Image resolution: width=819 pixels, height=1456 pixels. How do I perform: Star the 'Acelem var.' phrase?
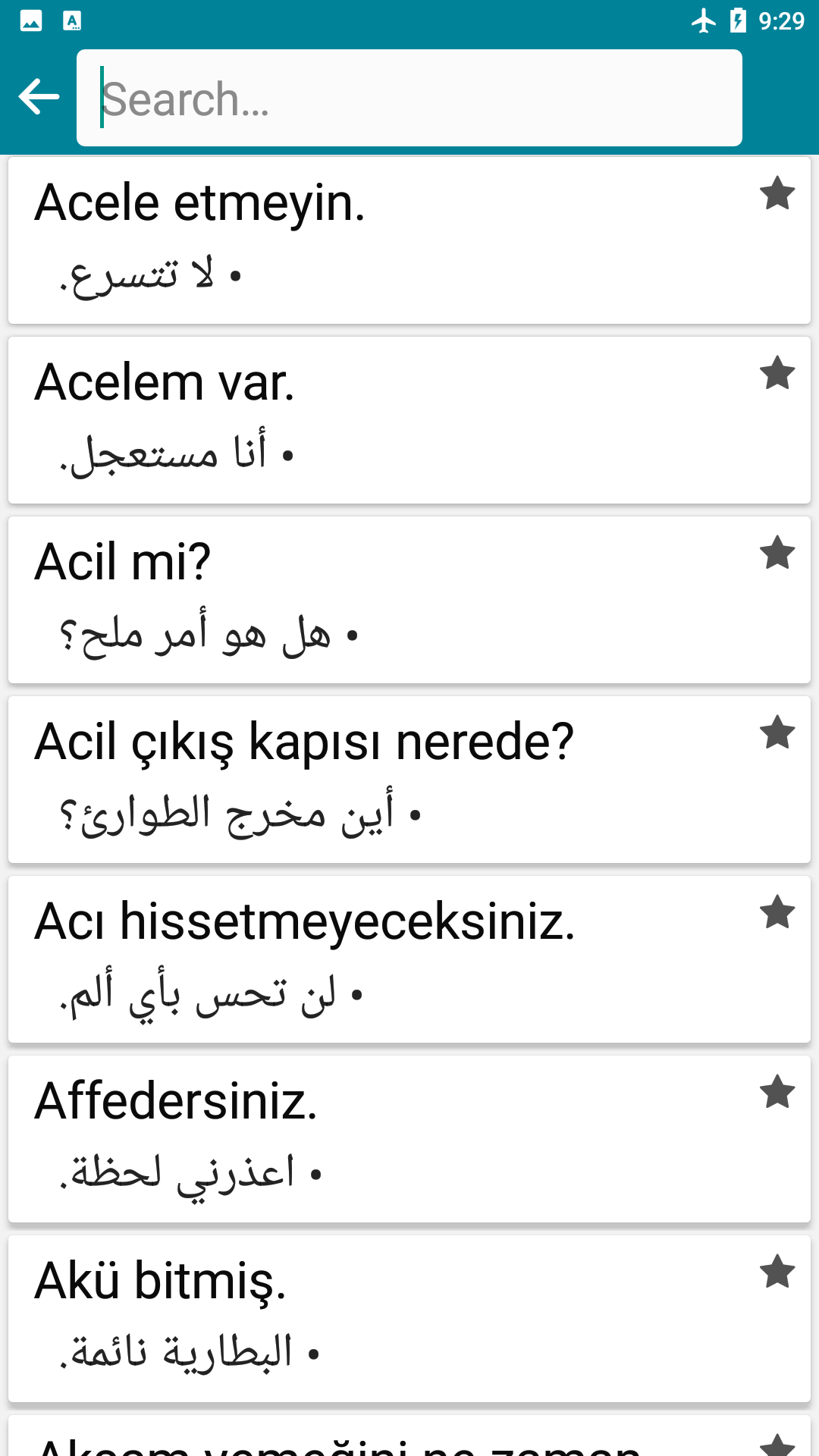777,373
